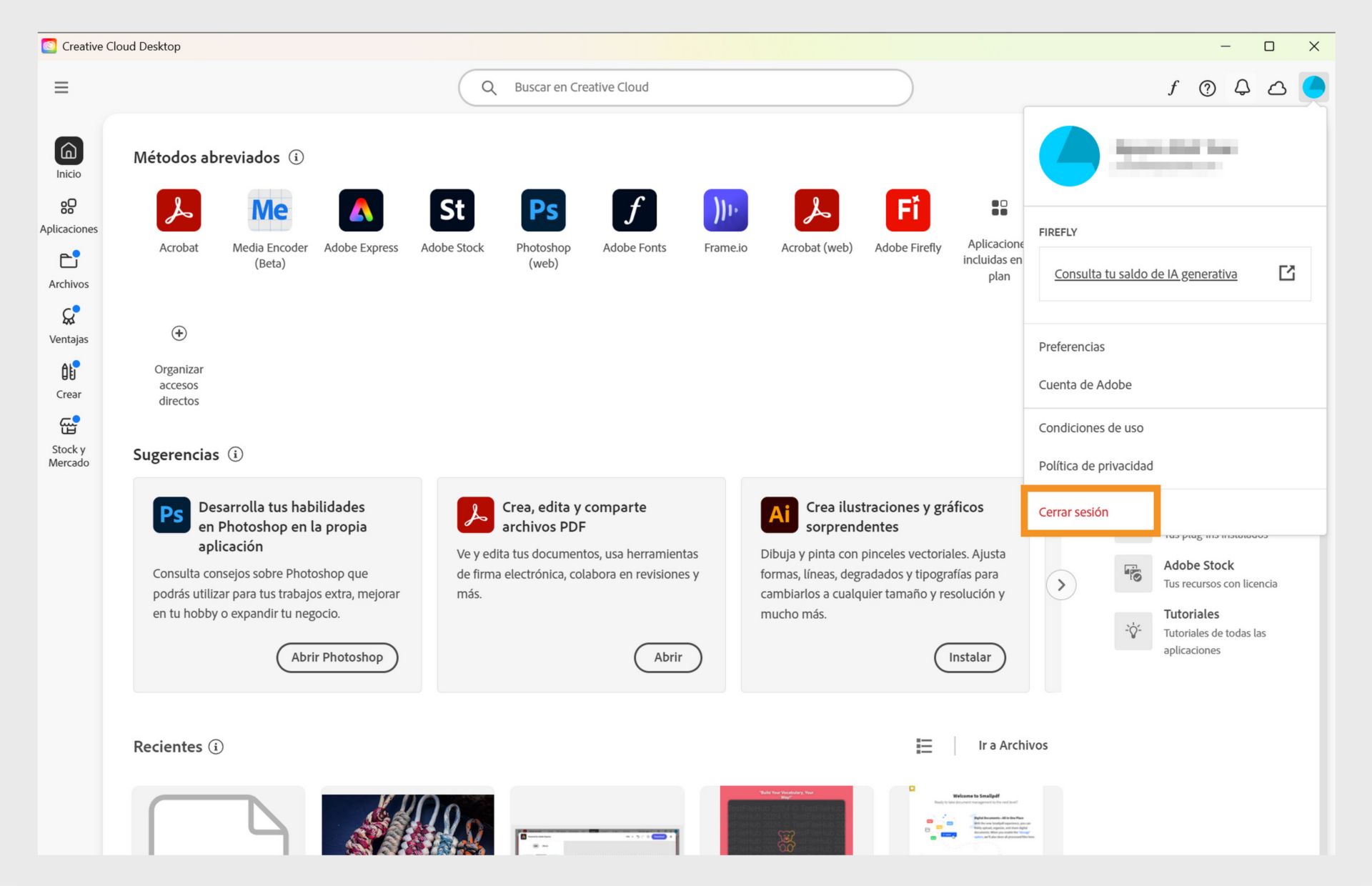Open Adobe Firefly shortcut icon
This screenshot has height=886, width=1372.
coord(908,210)
